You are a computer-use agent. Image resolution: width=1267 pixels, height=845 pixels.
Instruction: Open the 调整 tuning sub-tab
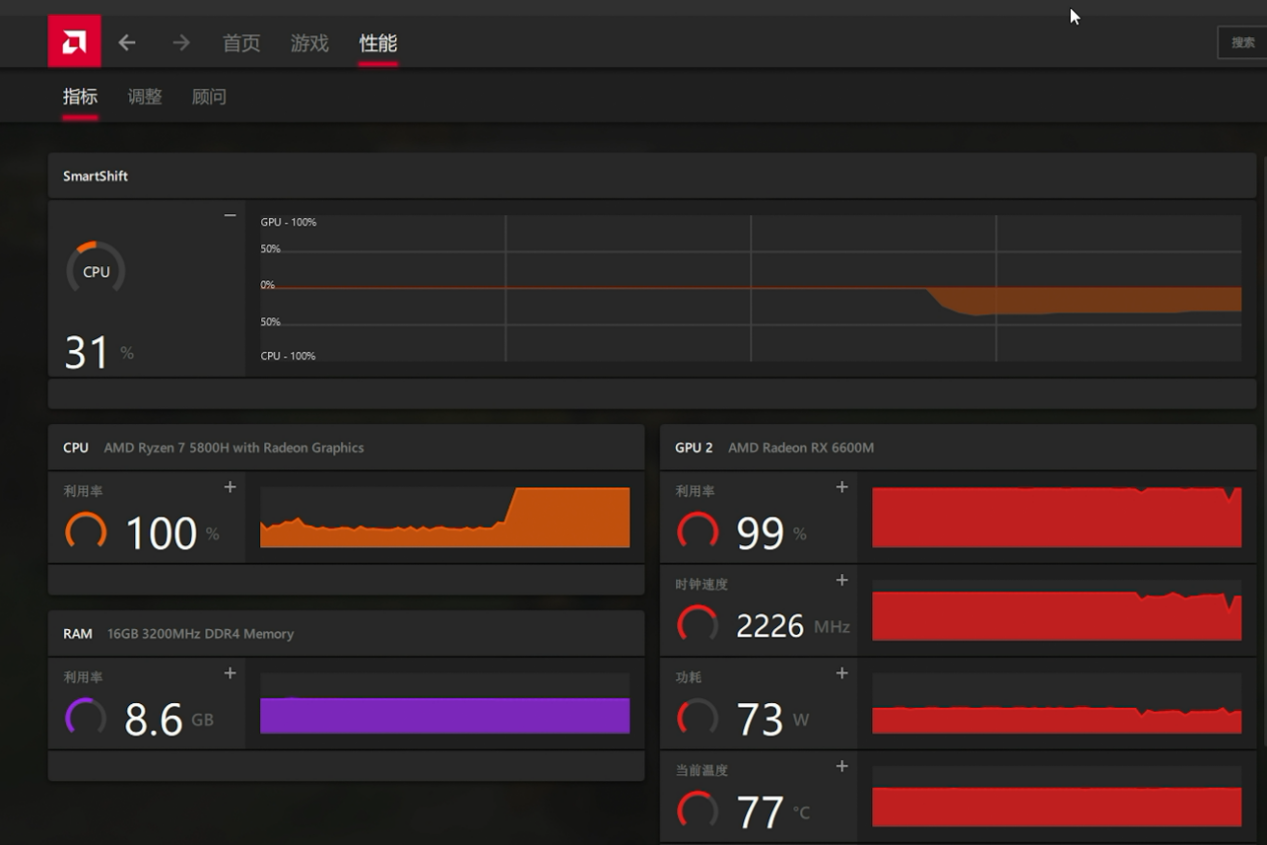[145, 97]
